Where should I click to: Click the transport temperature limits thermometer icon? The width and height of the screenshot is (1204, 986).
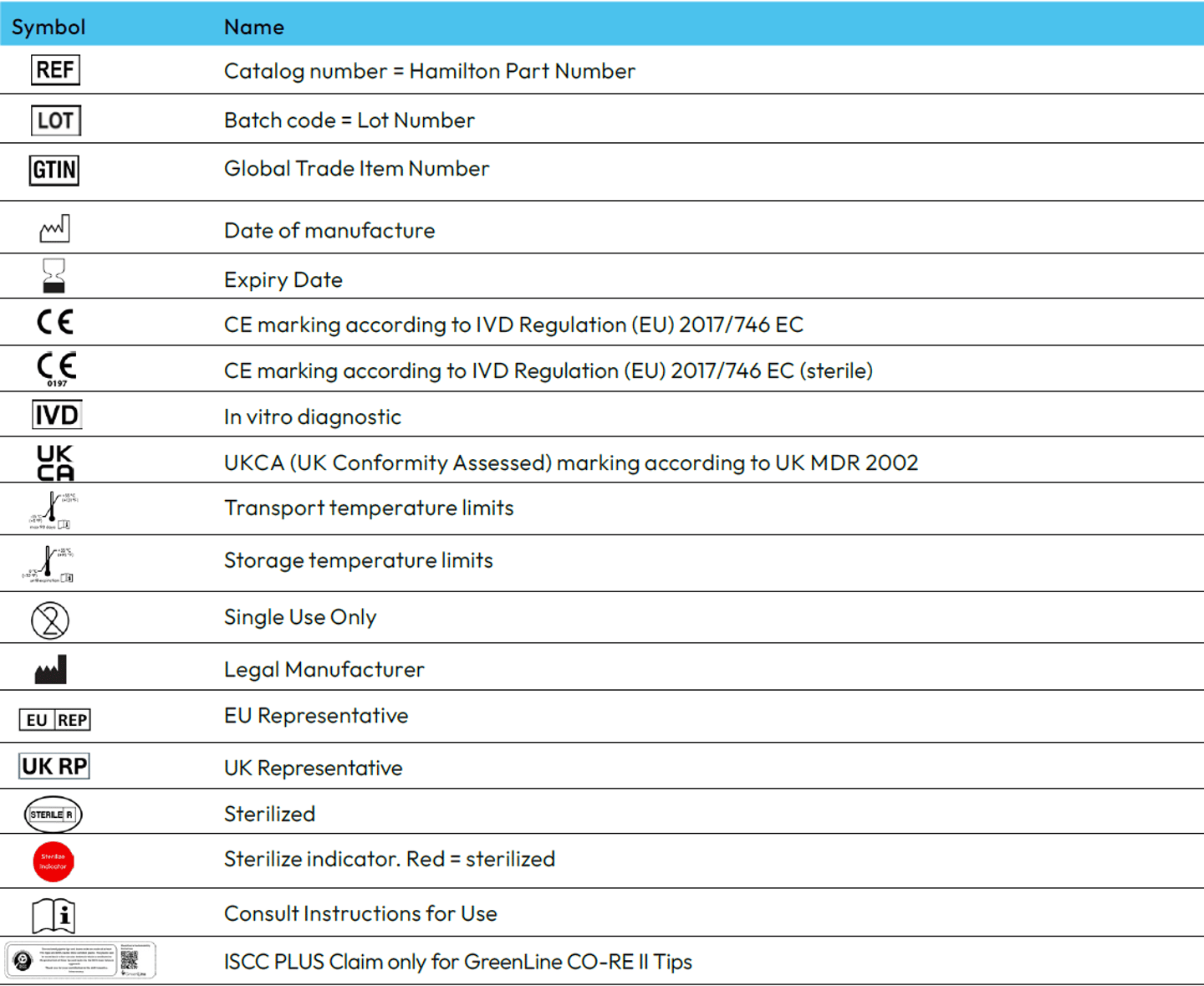pyautogui.click(x=52, y=510)
